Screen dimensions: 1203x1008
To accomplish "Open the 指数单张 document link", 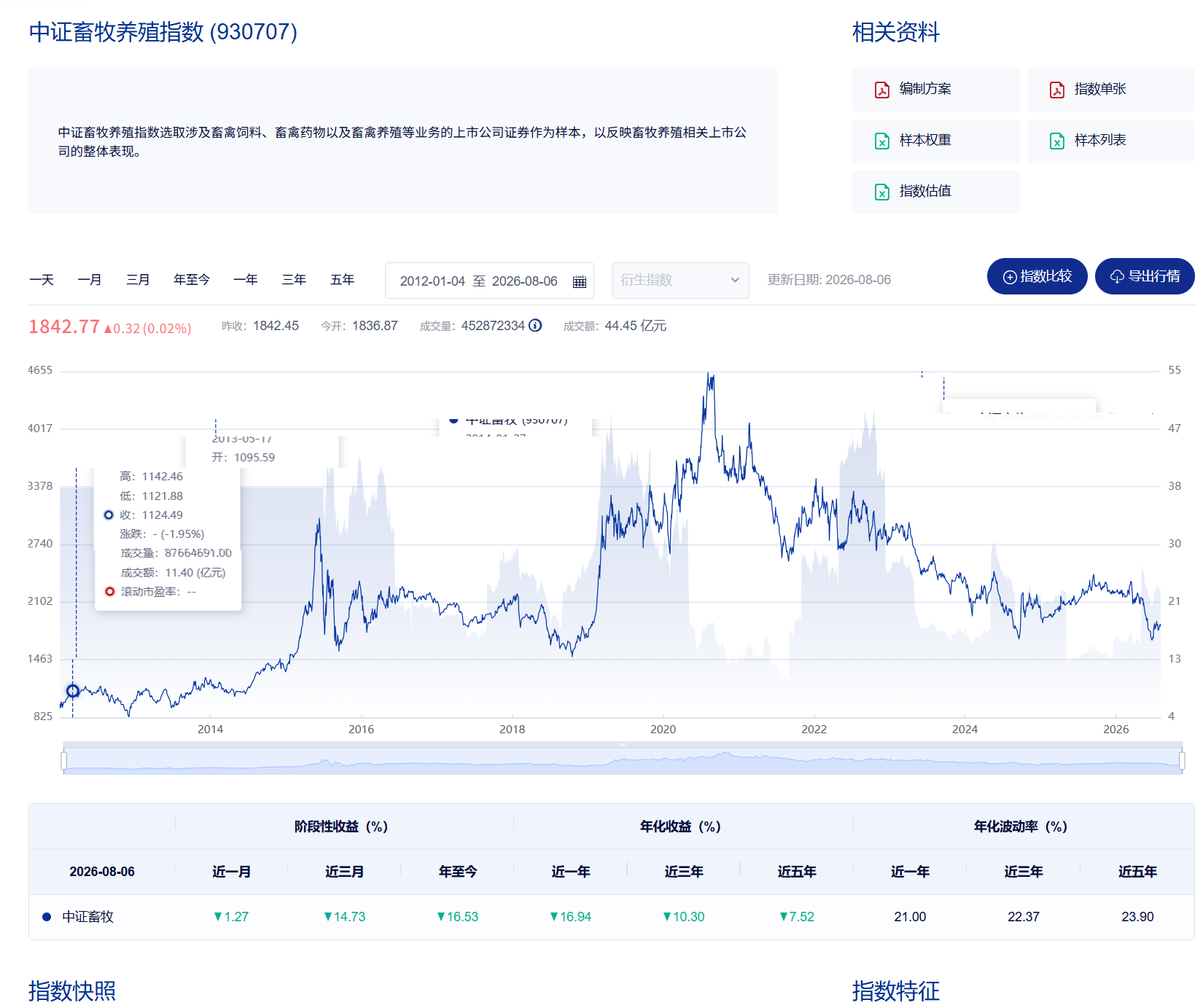I will click(1110, 90).
